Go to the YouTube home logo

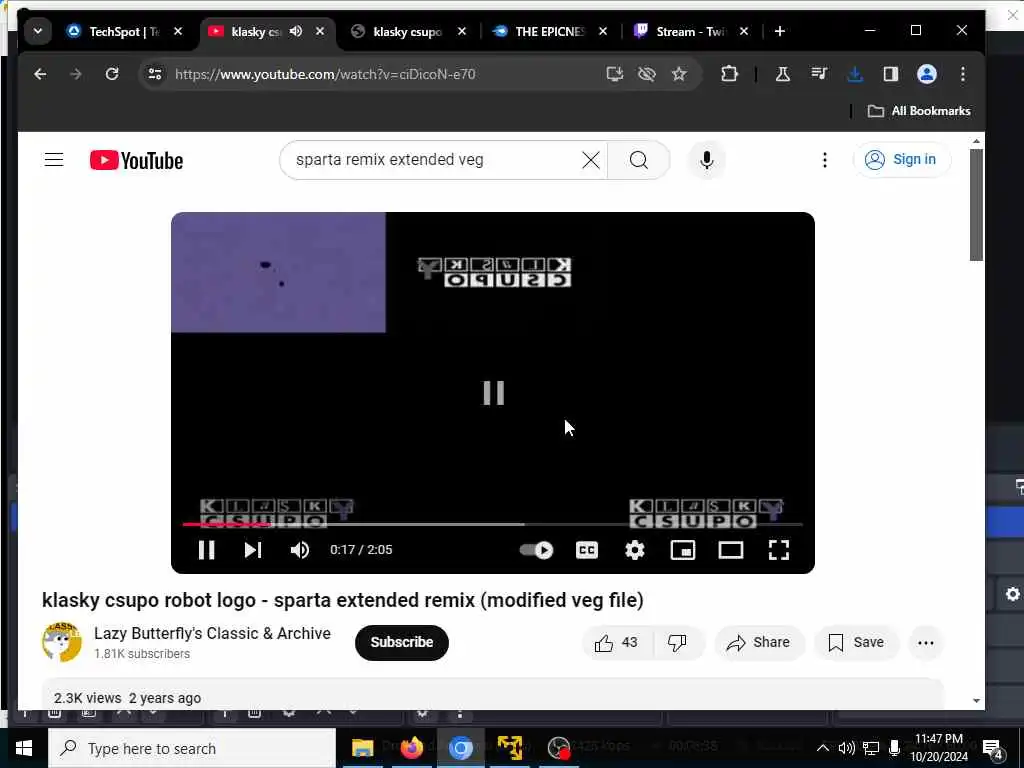click(x=136, y=160)
